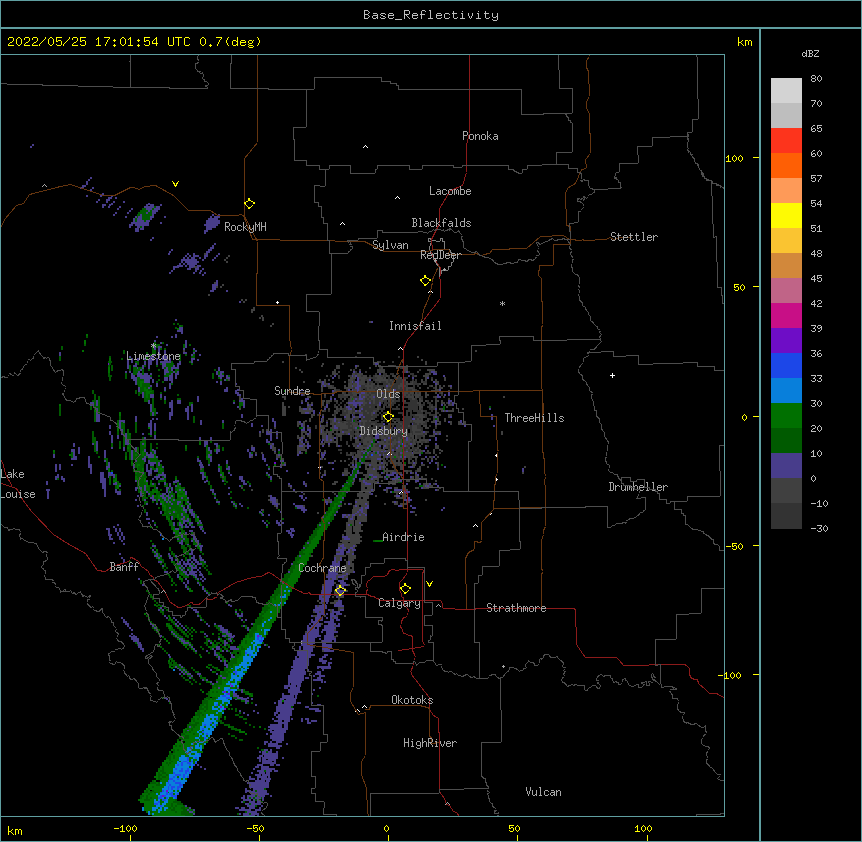Click the Strathmore label
Image resolution: width=862 pixels, height=842 pixels.
pyautogui.click(x=516, y=608)
